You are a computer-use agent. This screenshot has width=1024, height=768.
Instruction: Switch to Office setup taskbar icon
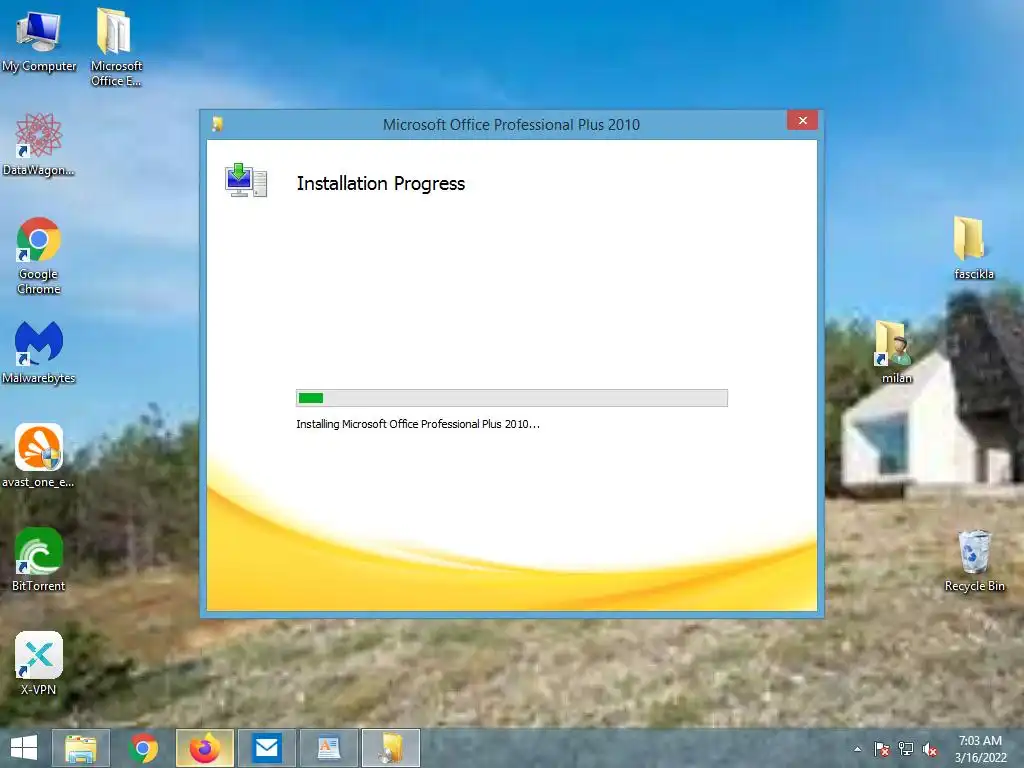pyautogui.click(x=391, y=748)
